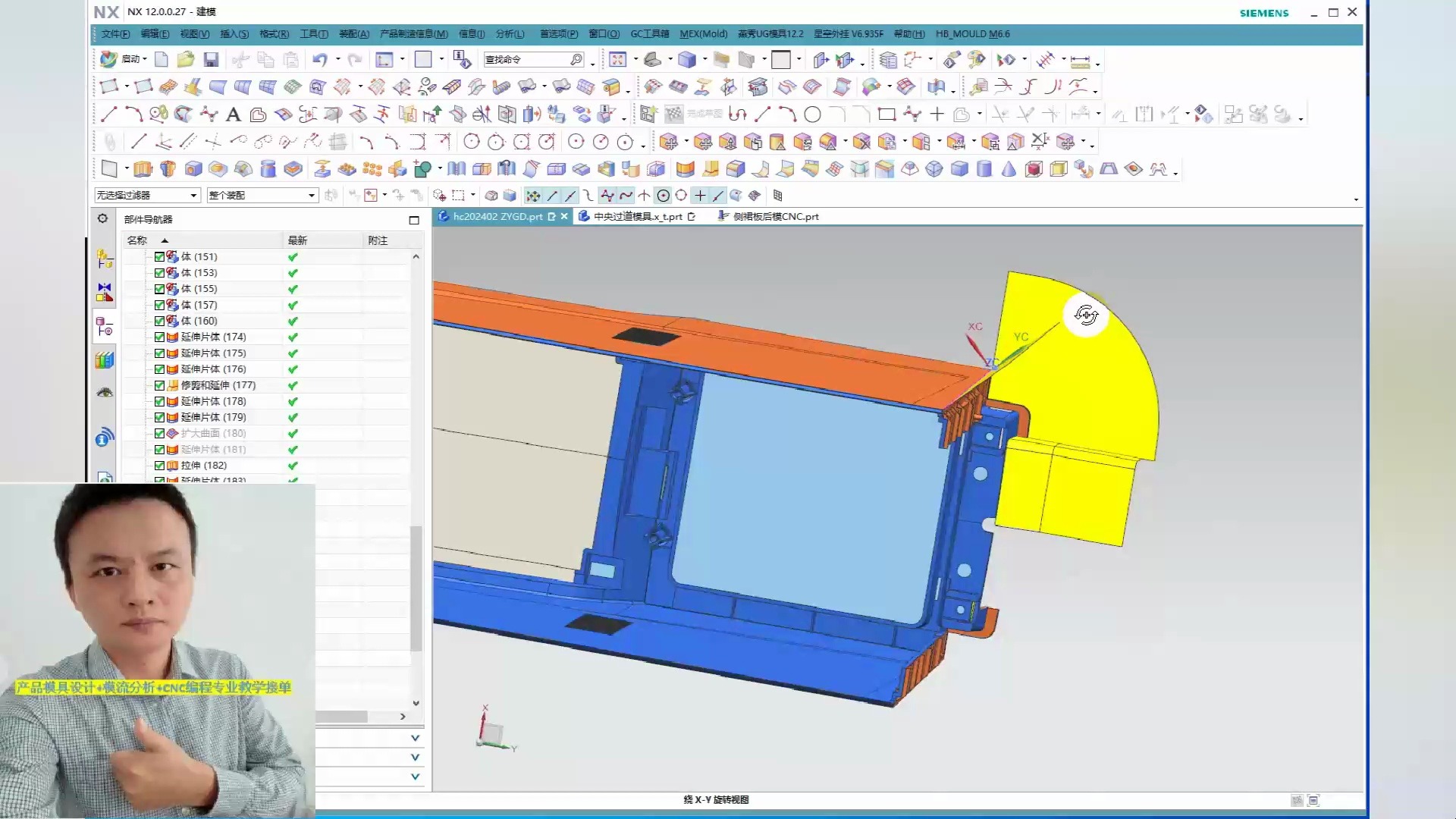The height and width of the screenshot is (819, 1456).
Task: Open the 分析(L) menu
Action: (x=510, y=33)
